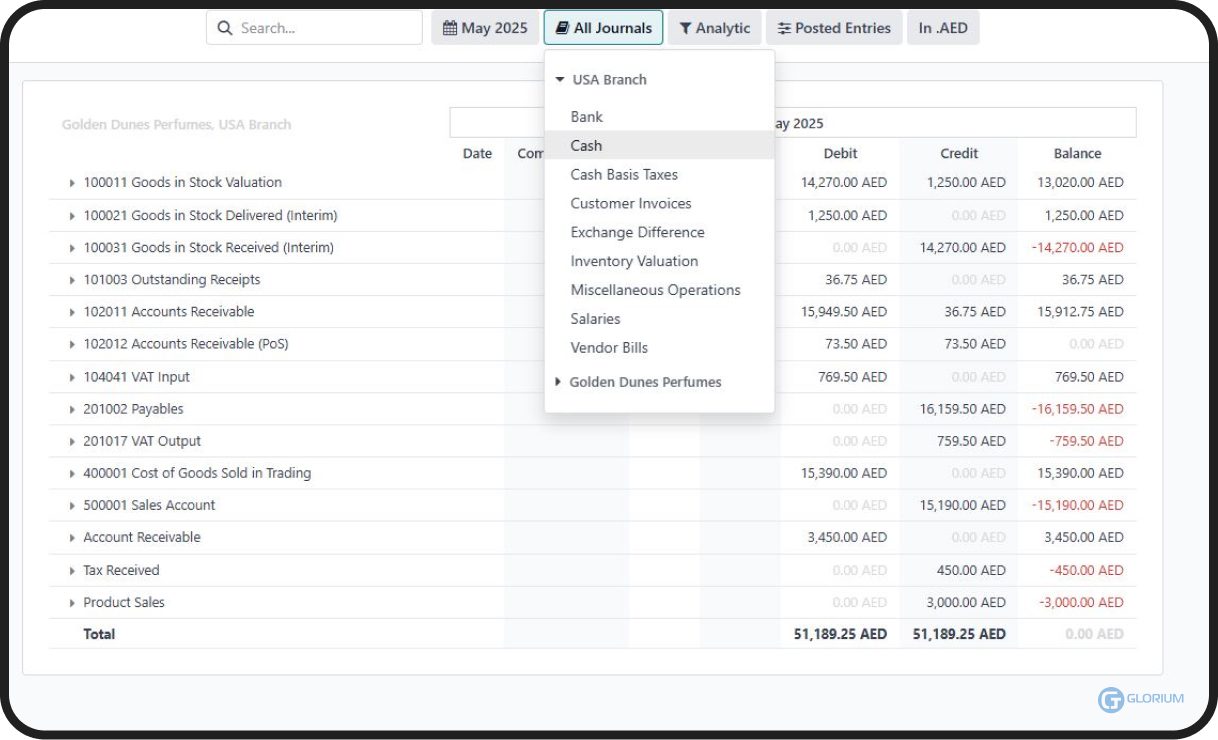Select the Bank journal entry
Screen dimensions: 1218x740
point(587,117)
